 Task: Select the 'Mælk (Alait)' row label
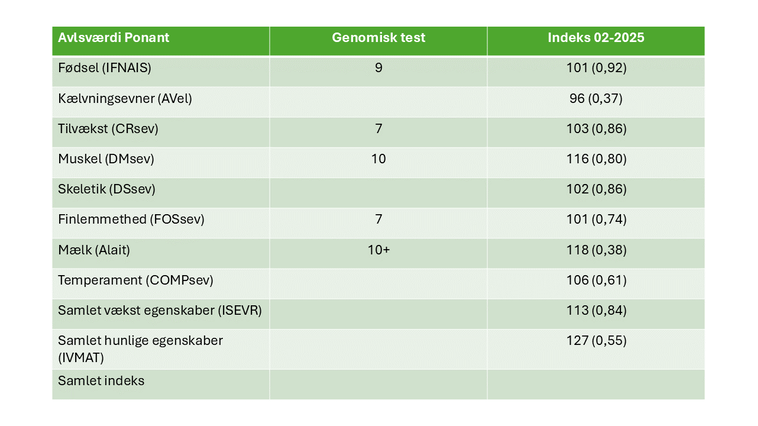(x=98, y=249)
